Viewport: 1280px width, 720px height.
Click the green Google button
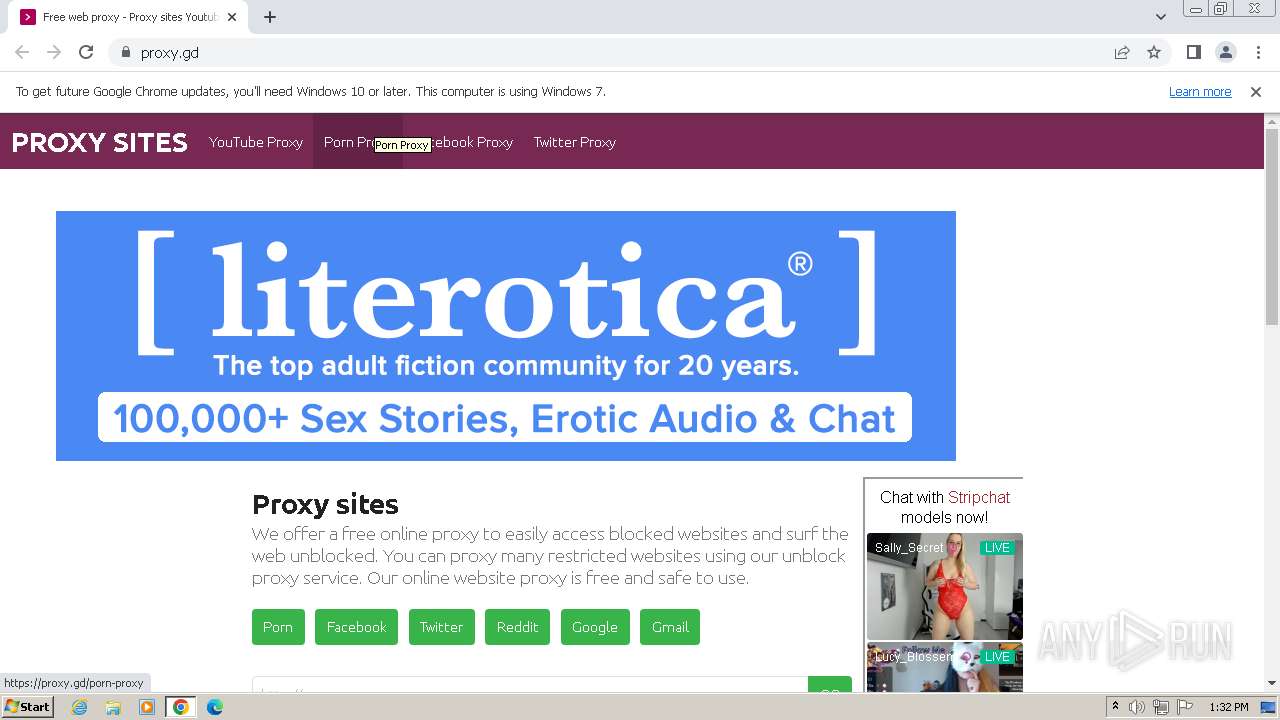tap(595, 627)
